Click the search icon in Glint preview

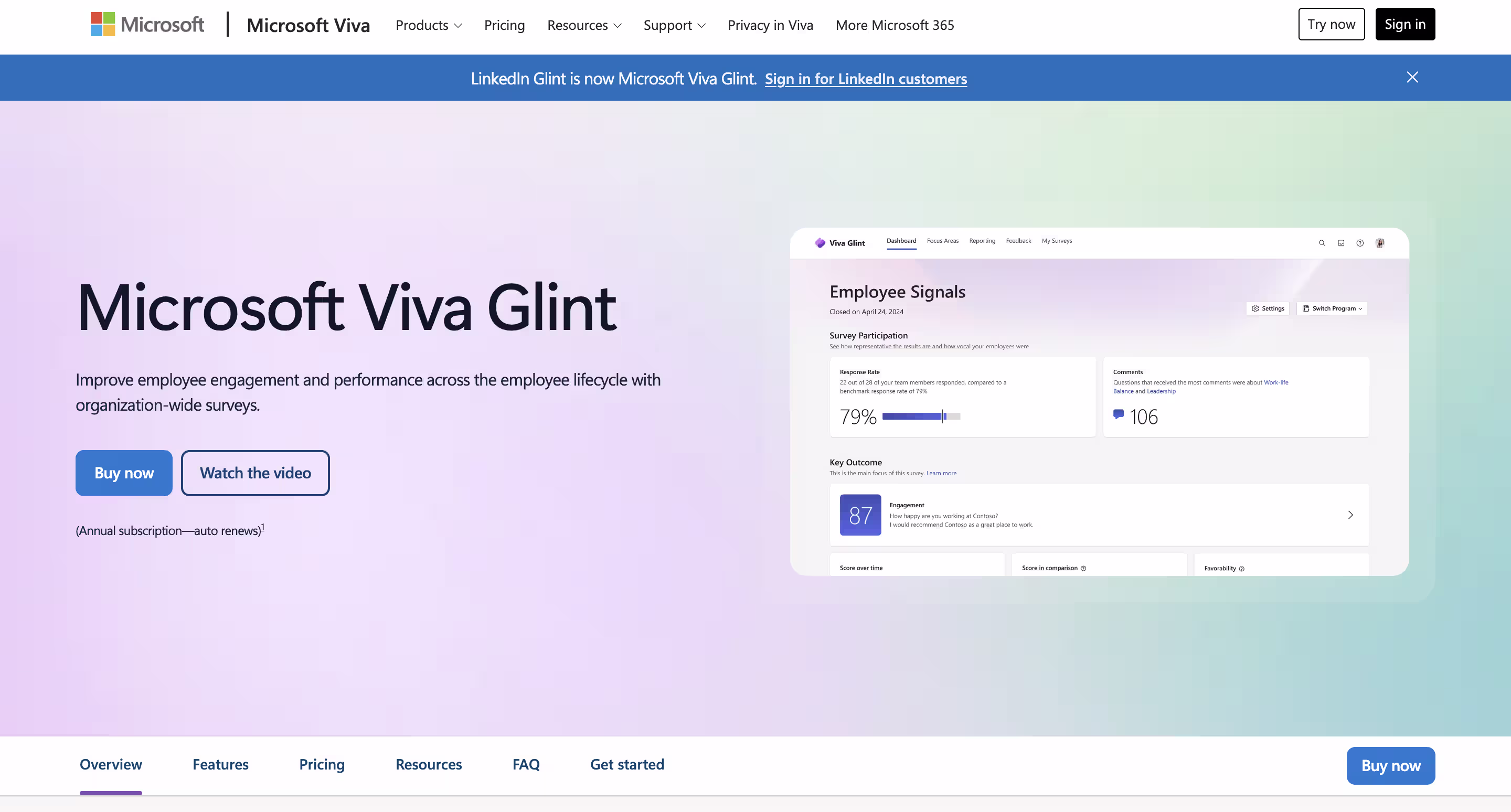1322,243
